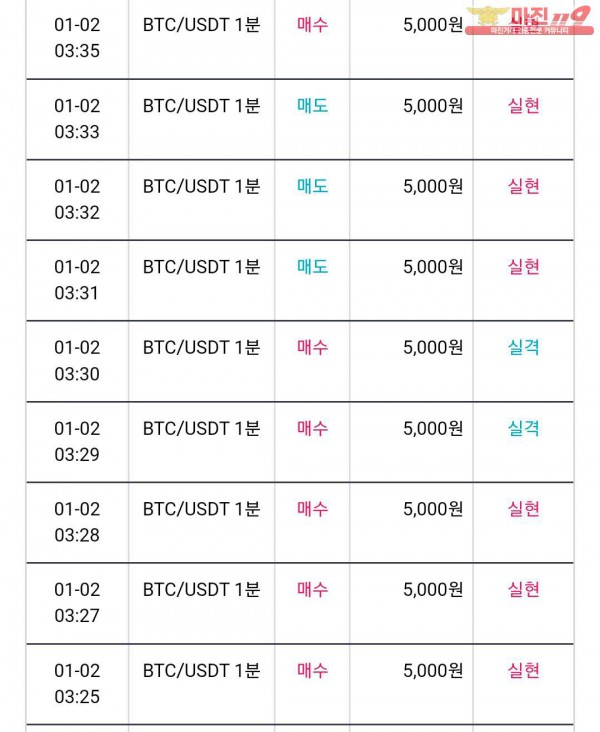Screen dimensions: 600x732
Task: Click 실현 result in the 03:31 row
Action: [x=523, y=267]
